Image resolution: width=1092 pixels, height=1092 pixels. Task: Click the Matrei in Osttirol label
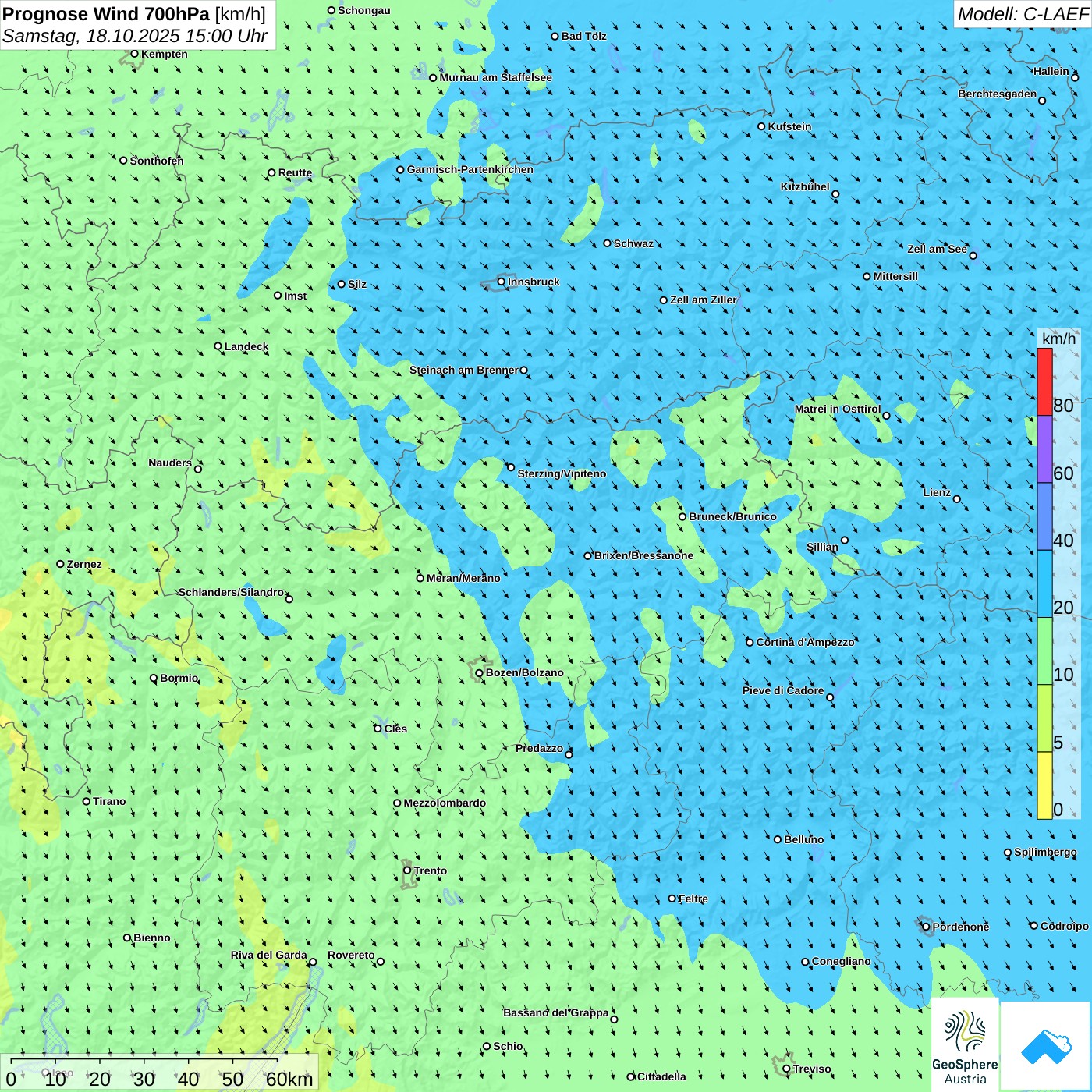click(x=838, y=409)
